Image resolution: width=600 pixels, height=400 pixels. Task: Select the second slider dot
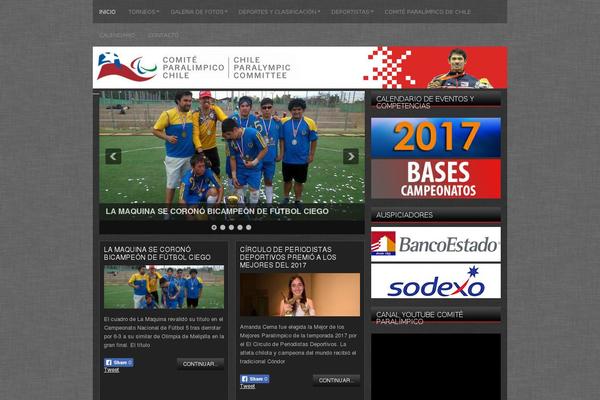[223, 227]
